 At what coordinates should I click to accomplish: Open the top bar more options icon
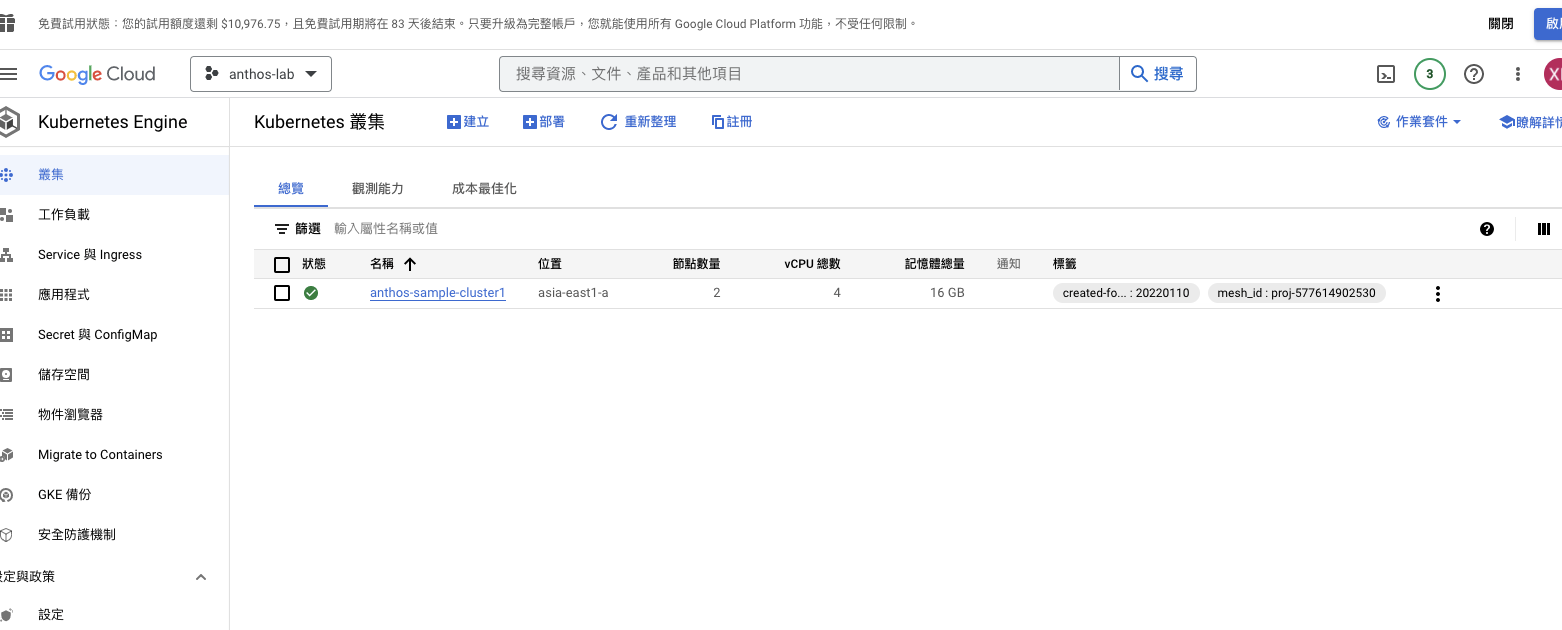[x=1517, y=74]
